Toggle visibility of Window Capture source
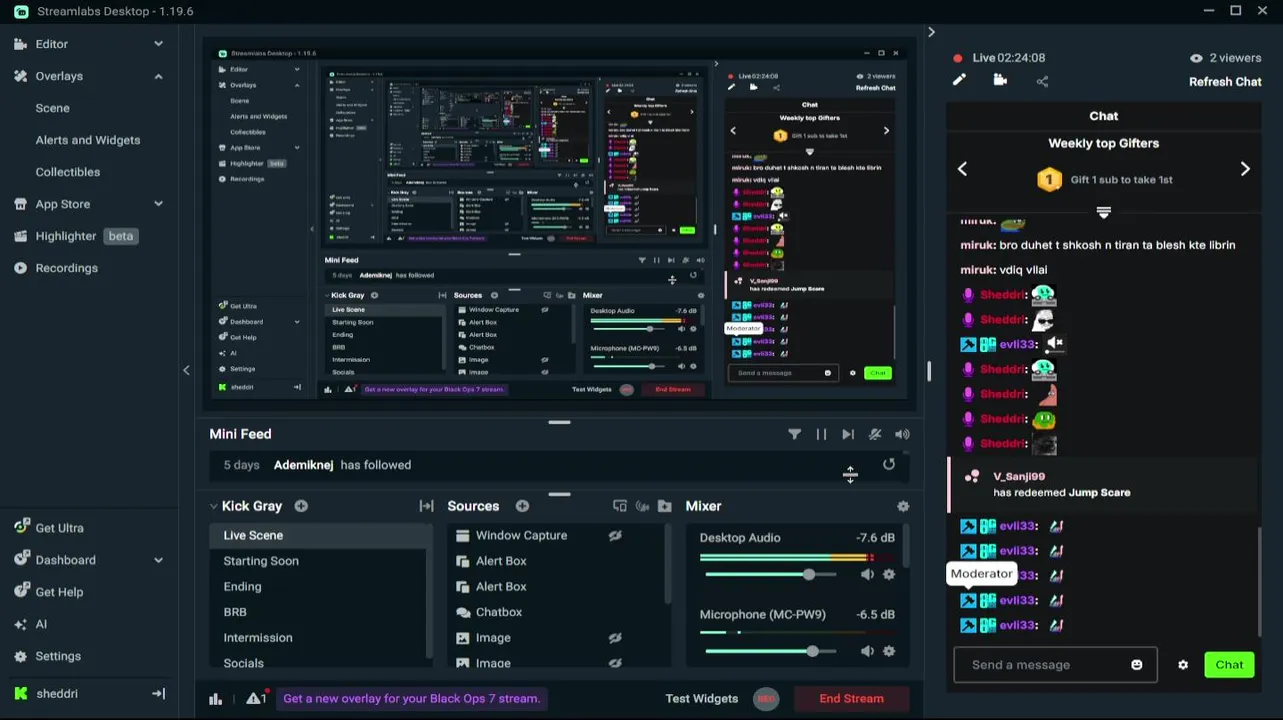 (615, 536)
